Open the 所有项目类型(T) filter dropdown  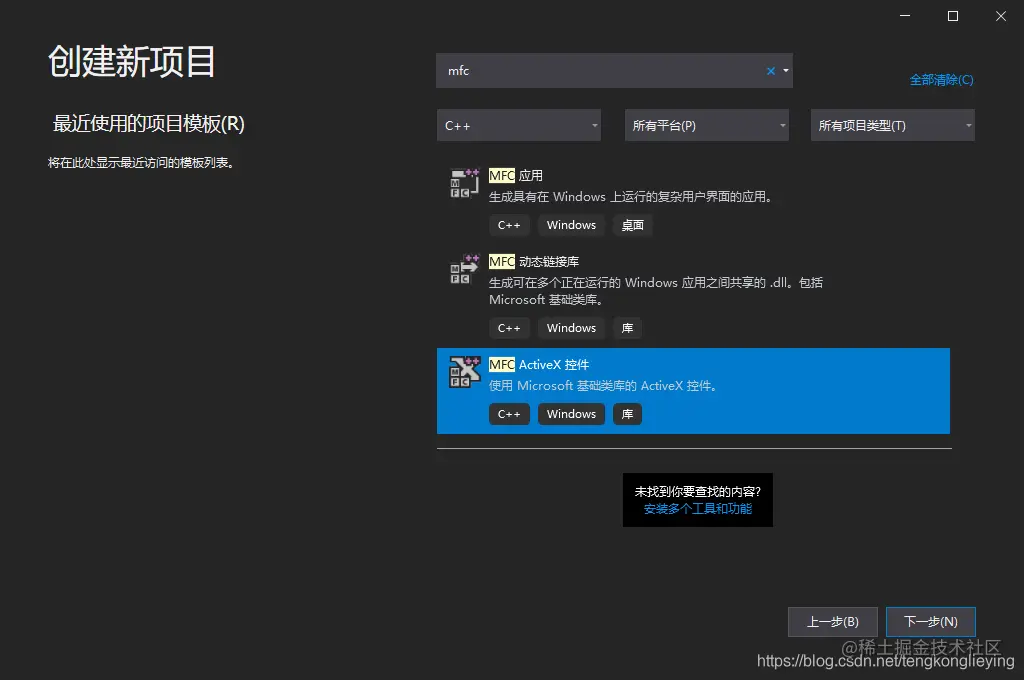coord(893,125)
